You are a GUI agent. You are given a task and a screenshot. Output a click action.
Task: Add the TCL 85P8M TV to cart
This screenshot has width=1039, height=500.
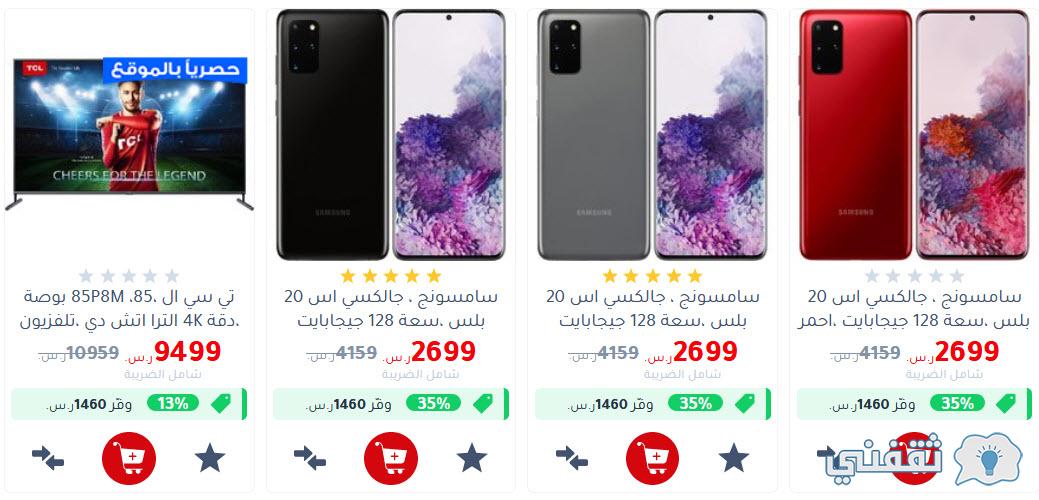(129, 458)
